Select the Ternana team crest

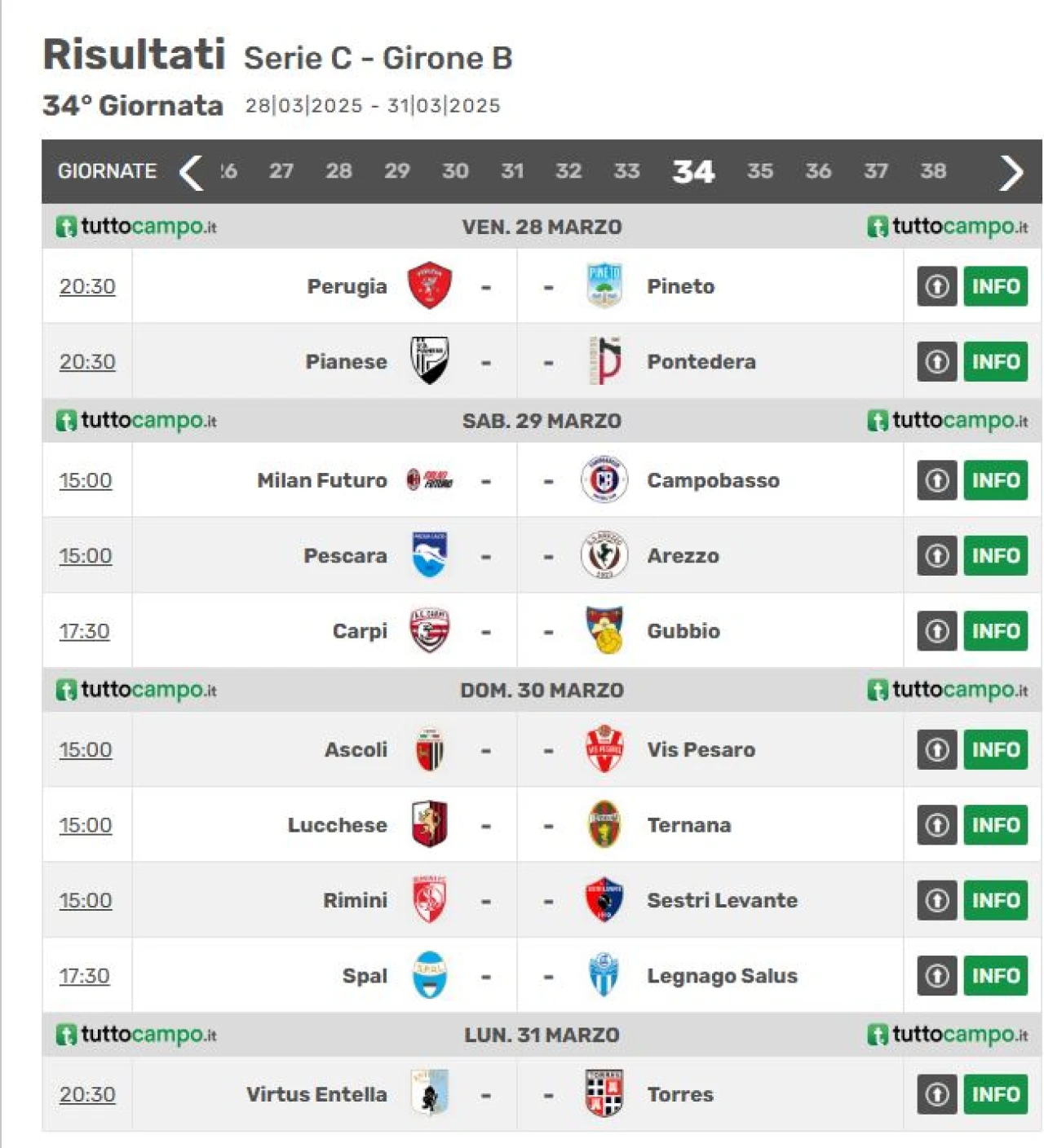click(604, 824)
